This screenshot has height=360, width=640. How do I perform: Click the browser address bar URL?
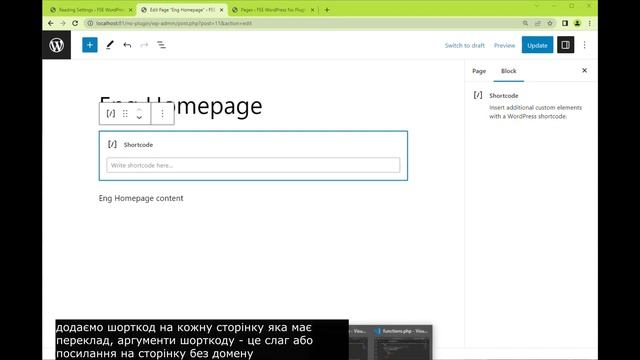(174, 23)
